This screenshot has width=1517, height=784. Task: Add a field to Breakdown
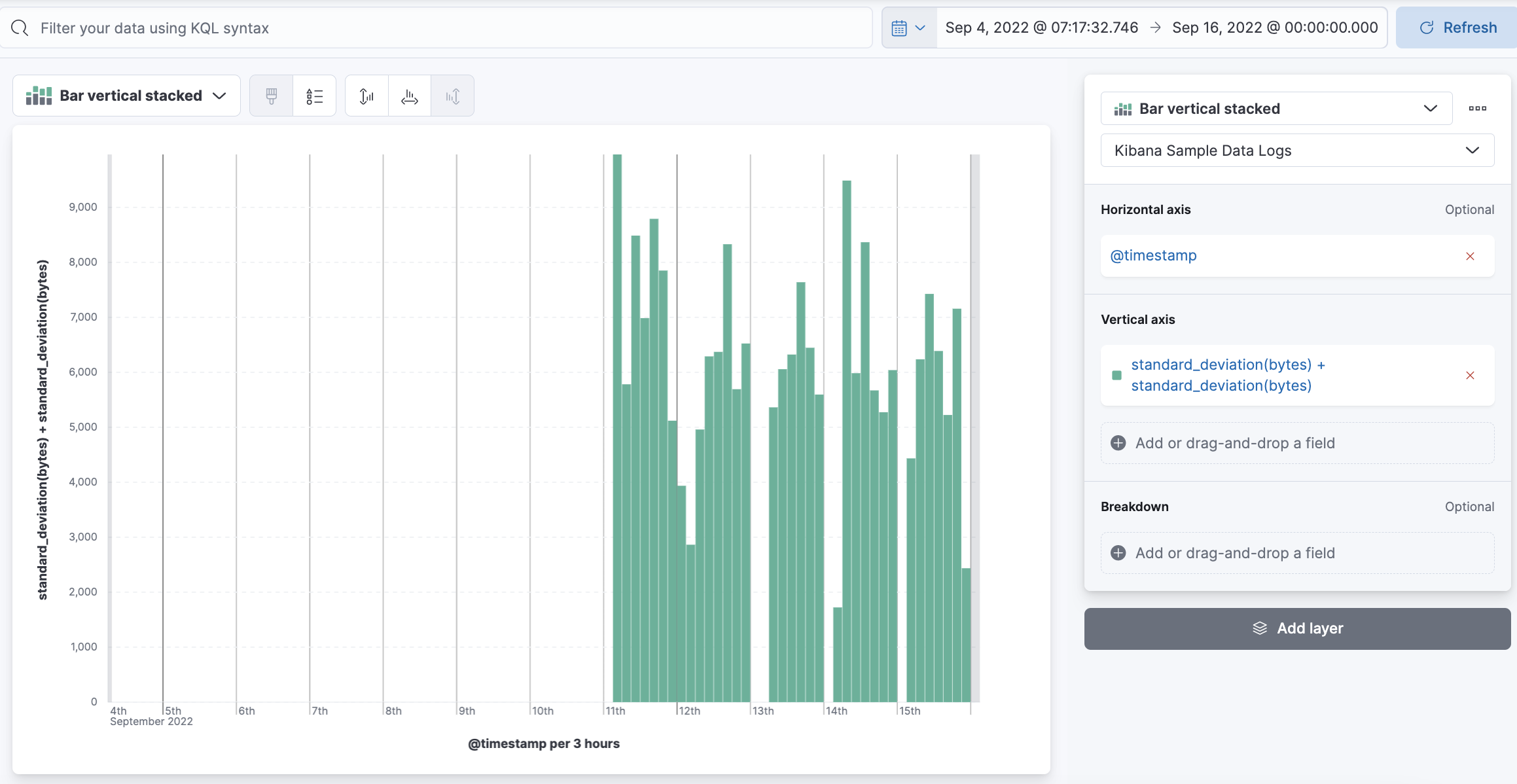pyautogui.click(x=1297, y=553)
